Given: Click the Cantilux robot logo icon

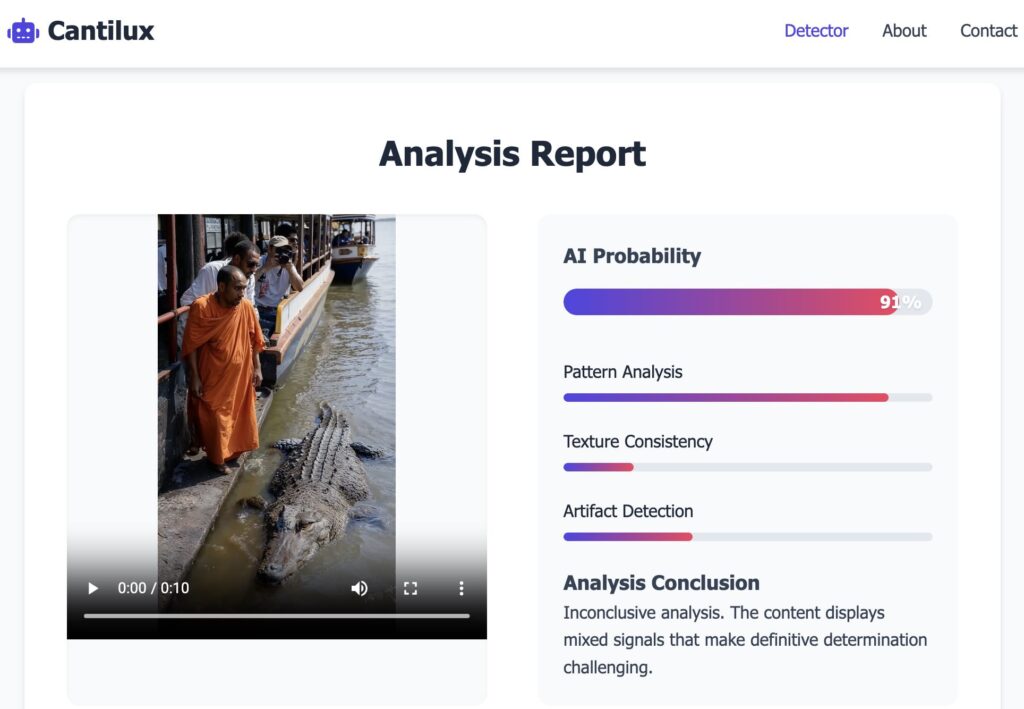Looking at the screenshot, I should click(23, 31).
